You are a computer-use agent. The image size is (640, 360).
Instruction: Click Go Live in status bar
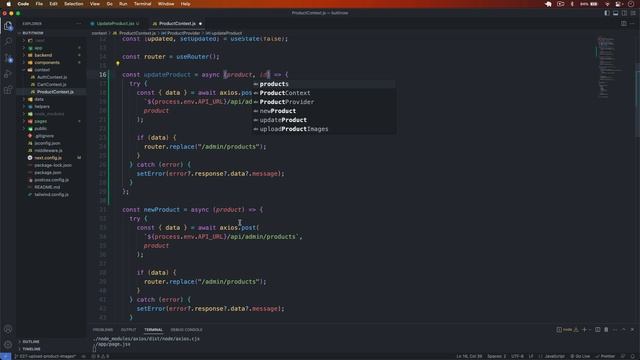click(x=580, y=356)
